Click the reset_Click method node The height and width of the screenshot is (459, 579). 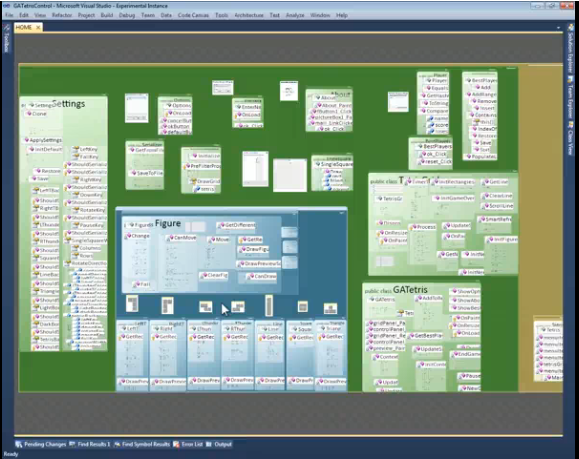435,162
